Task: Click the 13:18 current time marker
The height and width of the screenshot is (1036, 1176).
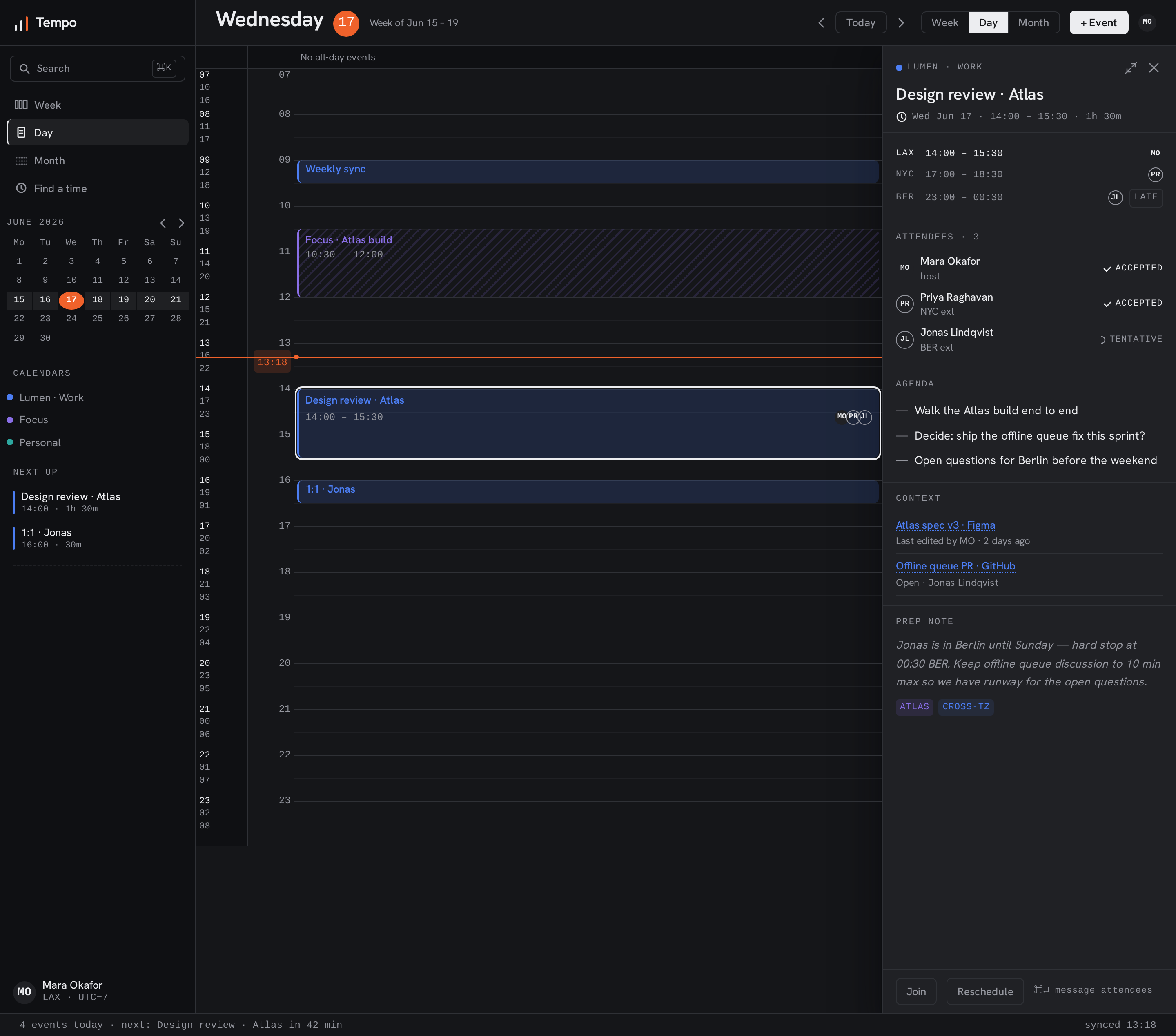Action: pyautogui.click(x=272, y=362)
